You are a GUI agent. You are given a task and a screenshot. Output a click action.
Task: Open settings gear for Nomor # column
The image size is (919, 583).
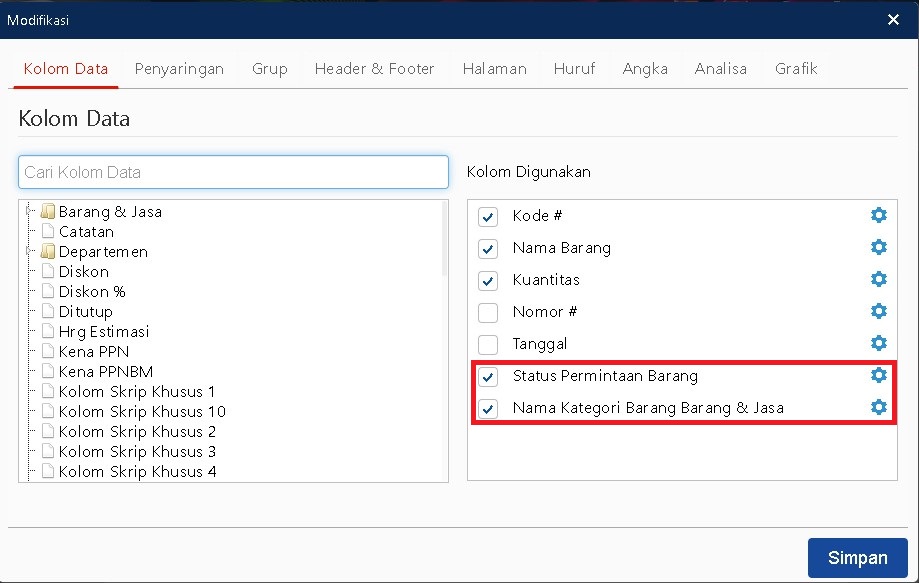pos(878,311)
